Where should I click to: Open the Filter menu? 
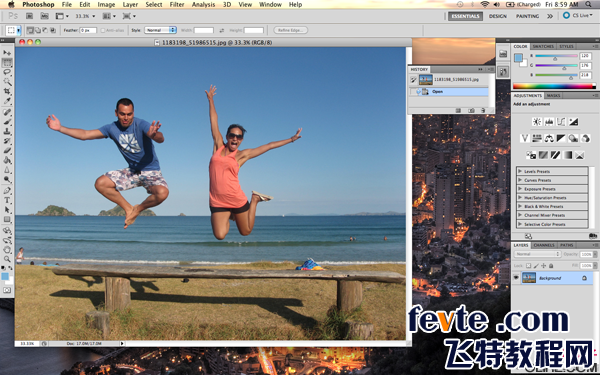pyautogui.click(x=177, y=5)
